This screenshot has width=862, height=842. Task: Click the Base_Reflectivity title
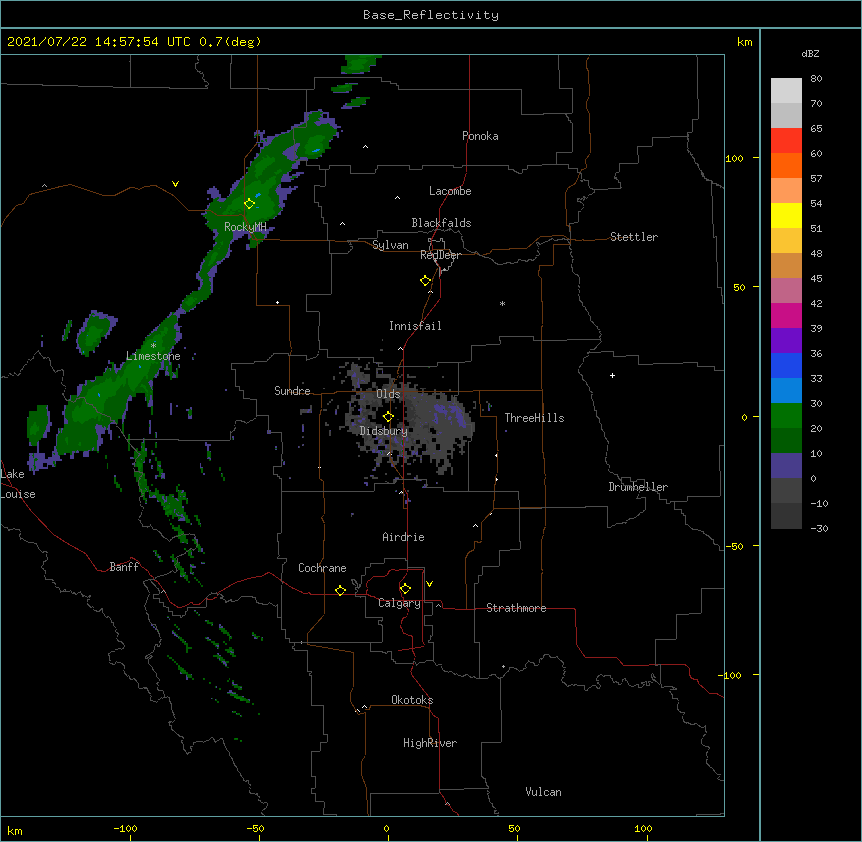[431, 15]
